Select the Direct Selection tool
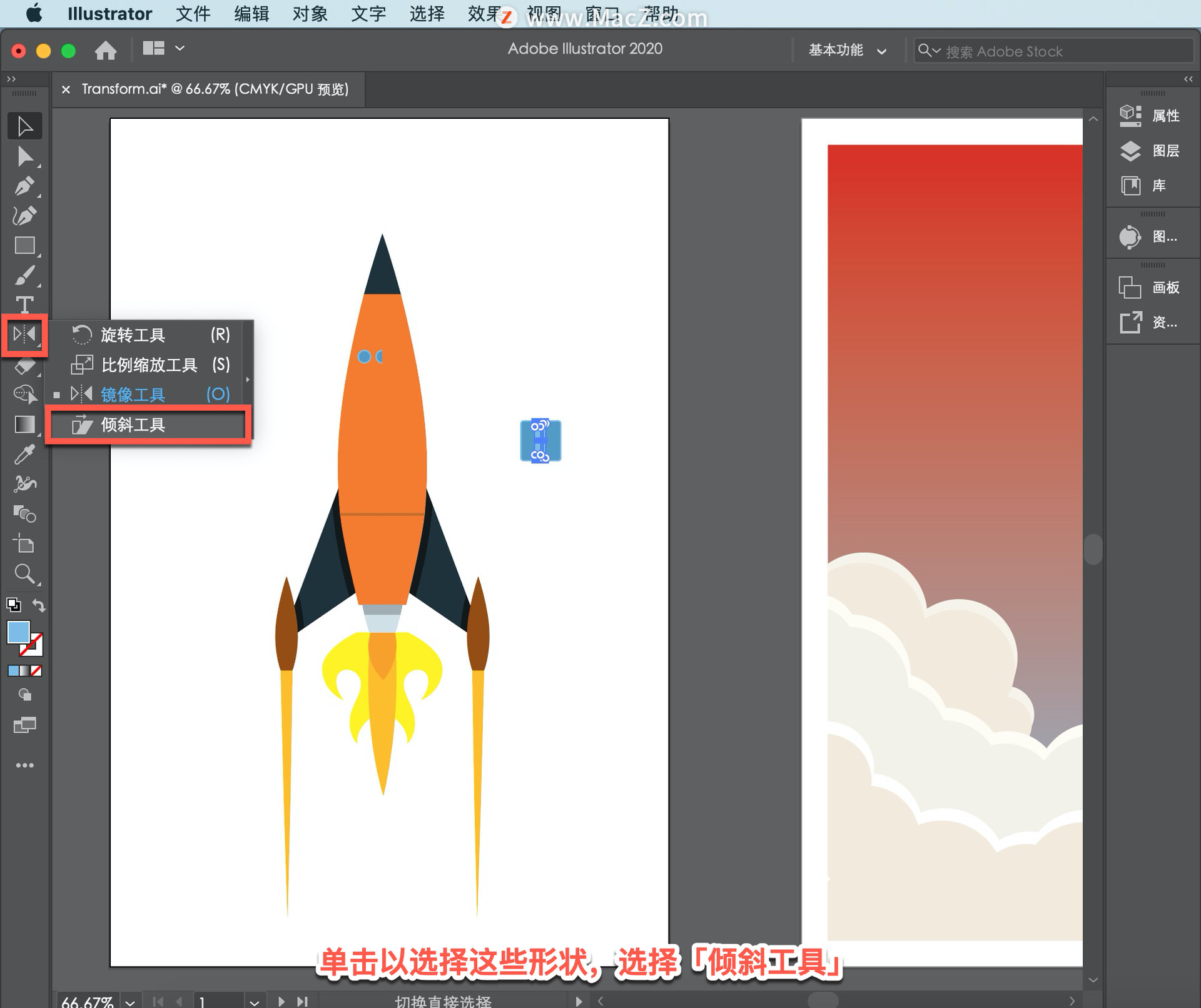1201x1008 pixels. click(24, 156)
